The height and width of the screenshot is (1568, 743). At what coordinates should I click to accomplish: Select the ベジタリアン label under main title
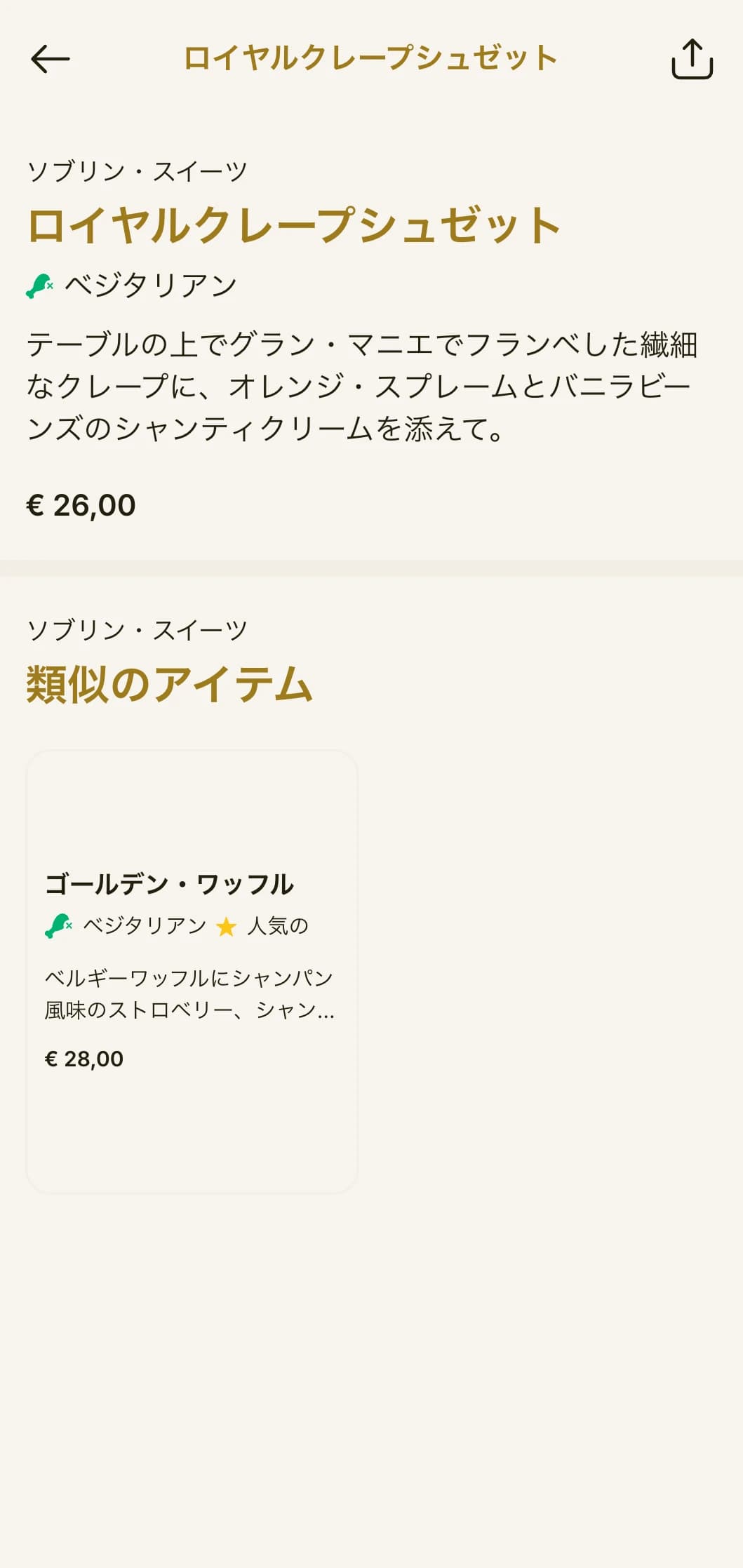coord(151,286)
